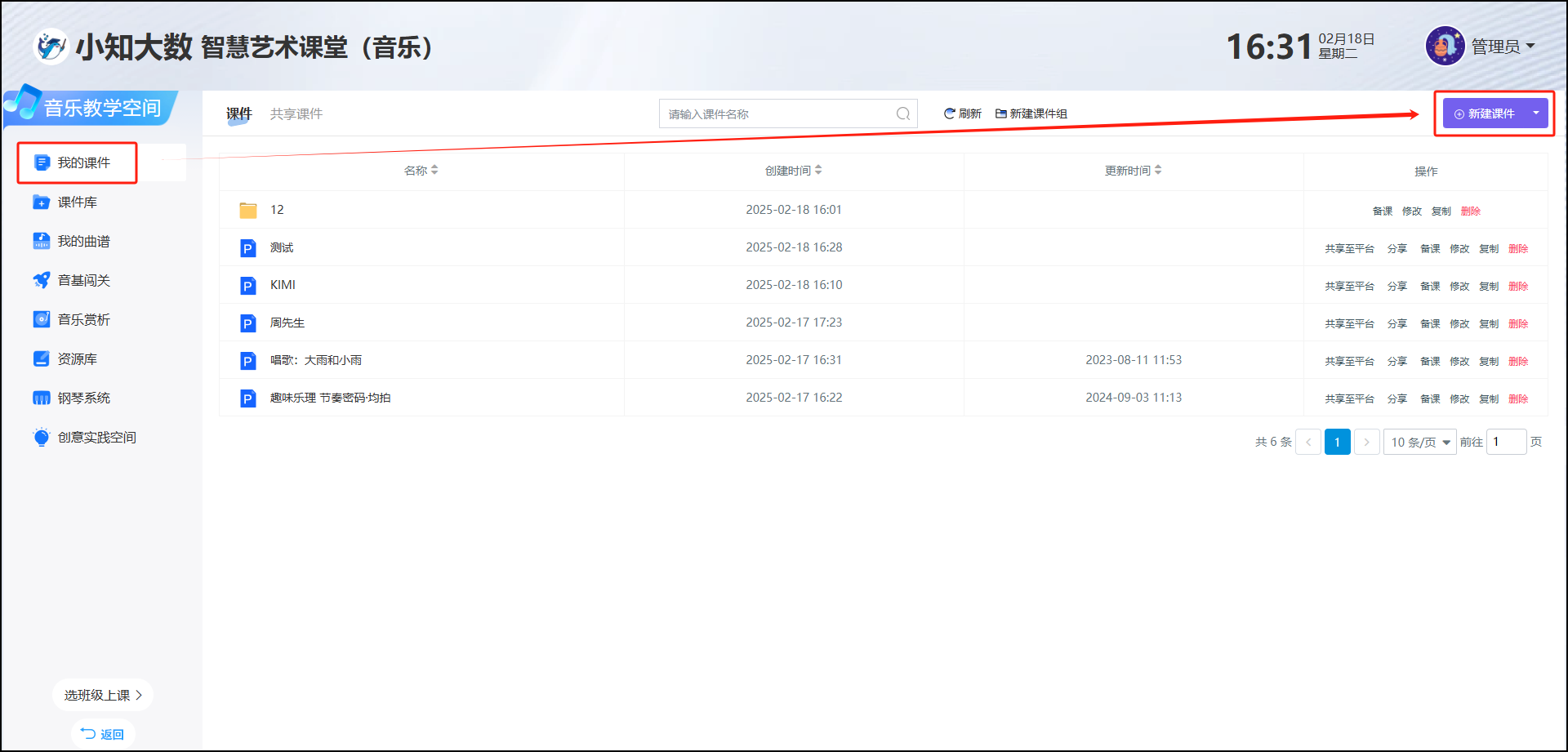The height and width of the screenshot is (752, 1568).
Task: Open the 管理员 user dropdown
Action: 1503,47
